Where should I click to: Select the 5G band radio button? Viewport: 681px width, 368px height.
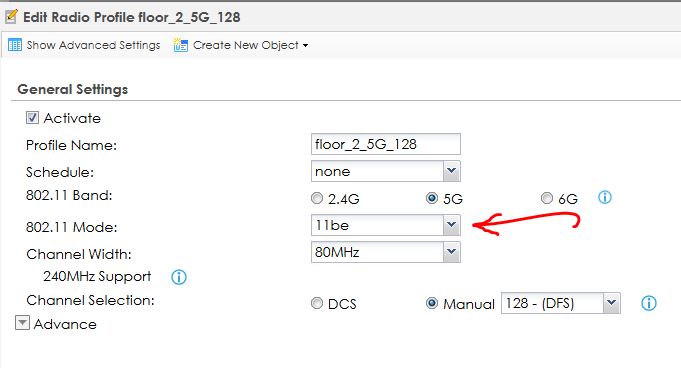tap(432, 198)
